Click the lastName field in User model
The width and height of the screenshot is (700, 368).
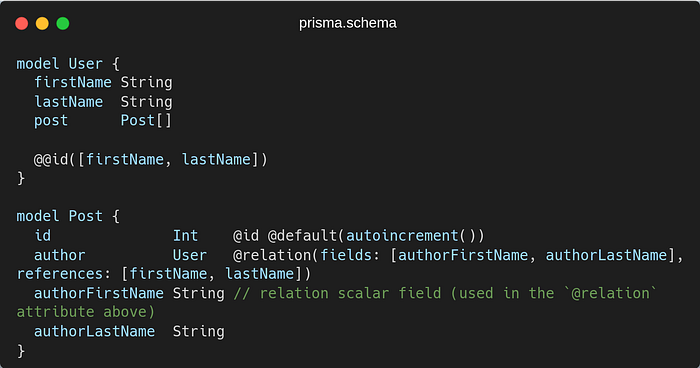pos(69,101)
